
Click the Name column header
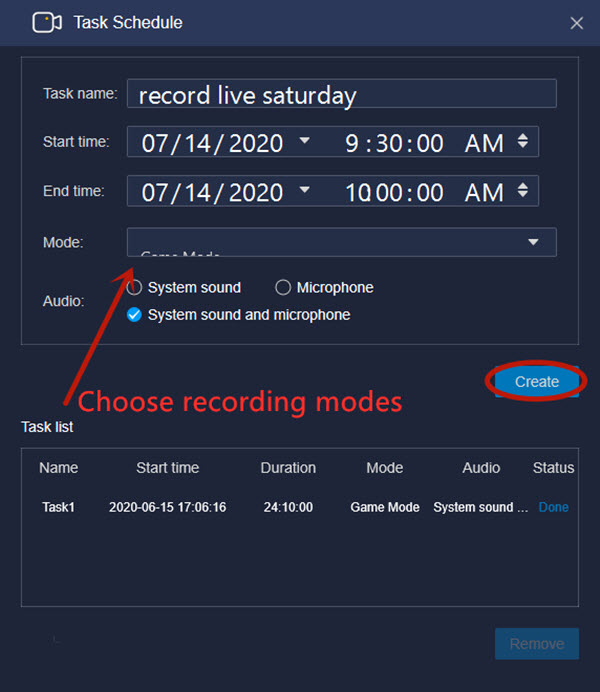59,468
